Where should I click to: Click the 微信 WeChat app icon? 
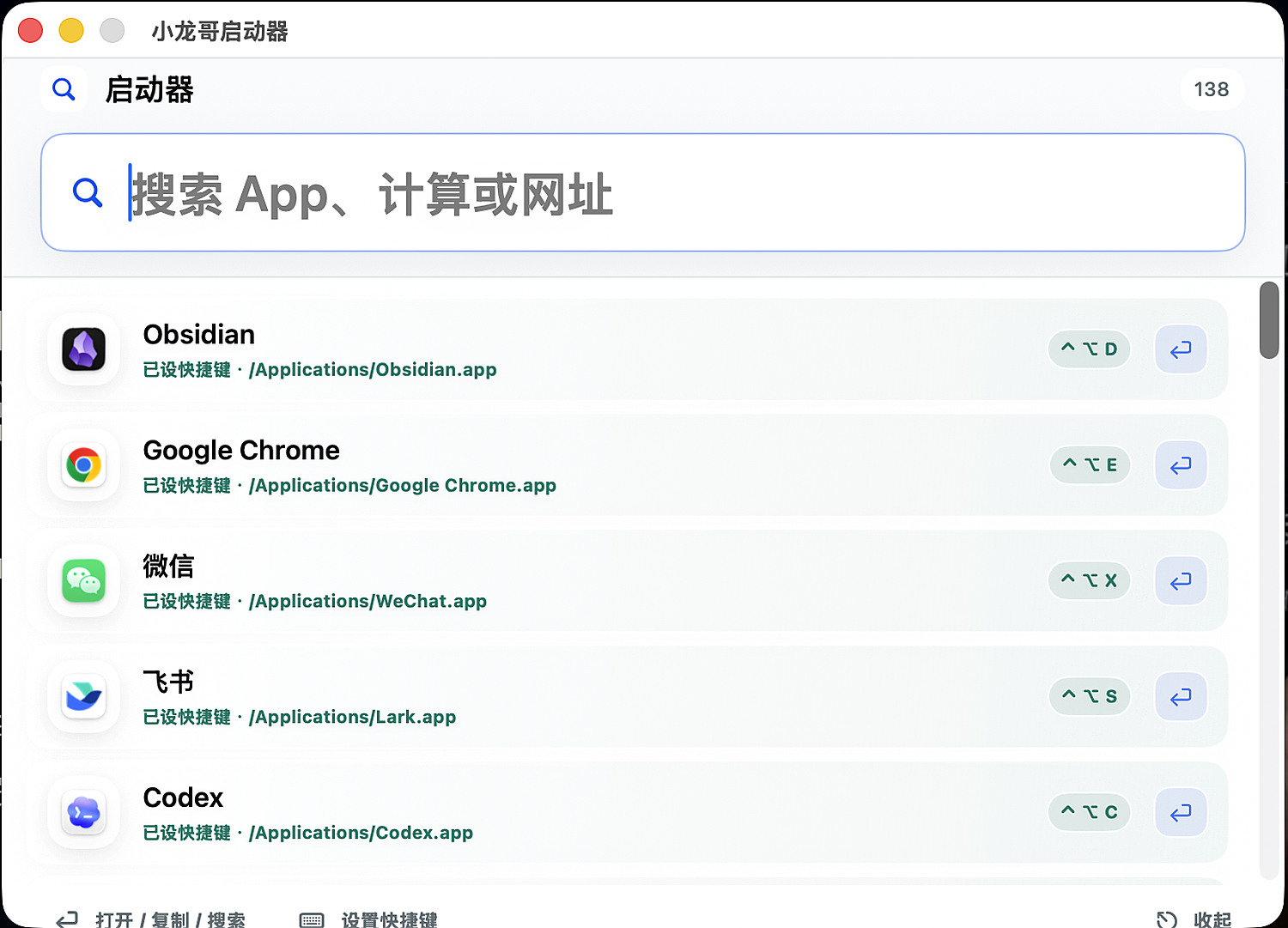point(84,581)
